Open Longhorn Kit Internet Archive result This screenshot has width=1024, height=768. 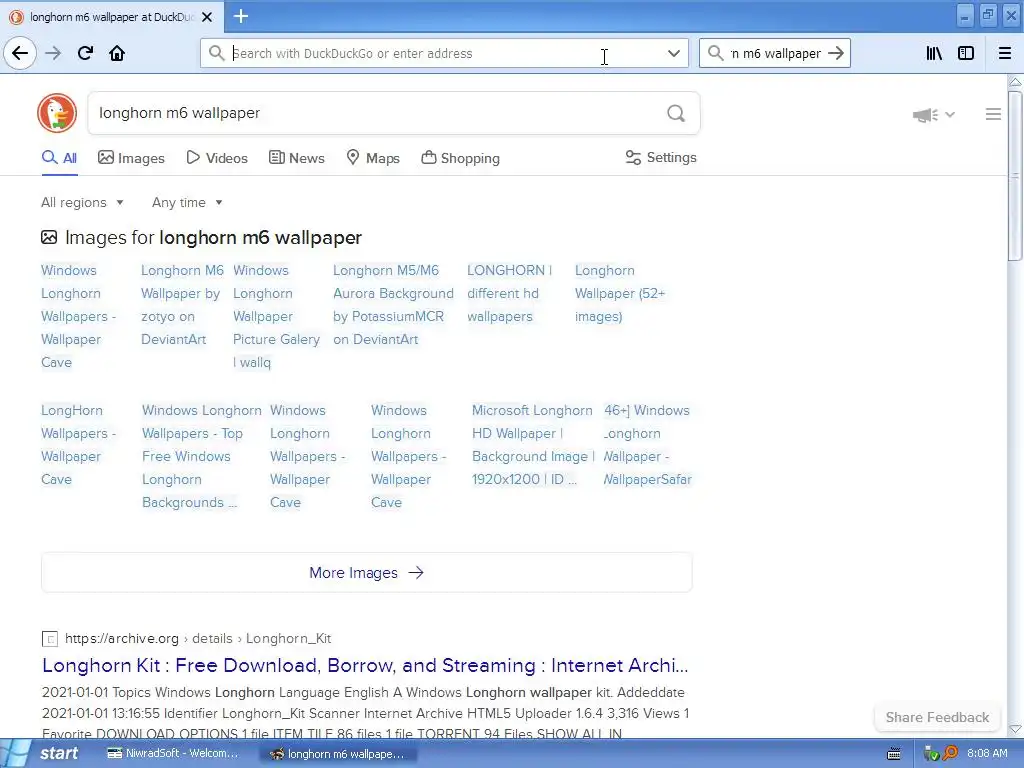tap(365, 665)
